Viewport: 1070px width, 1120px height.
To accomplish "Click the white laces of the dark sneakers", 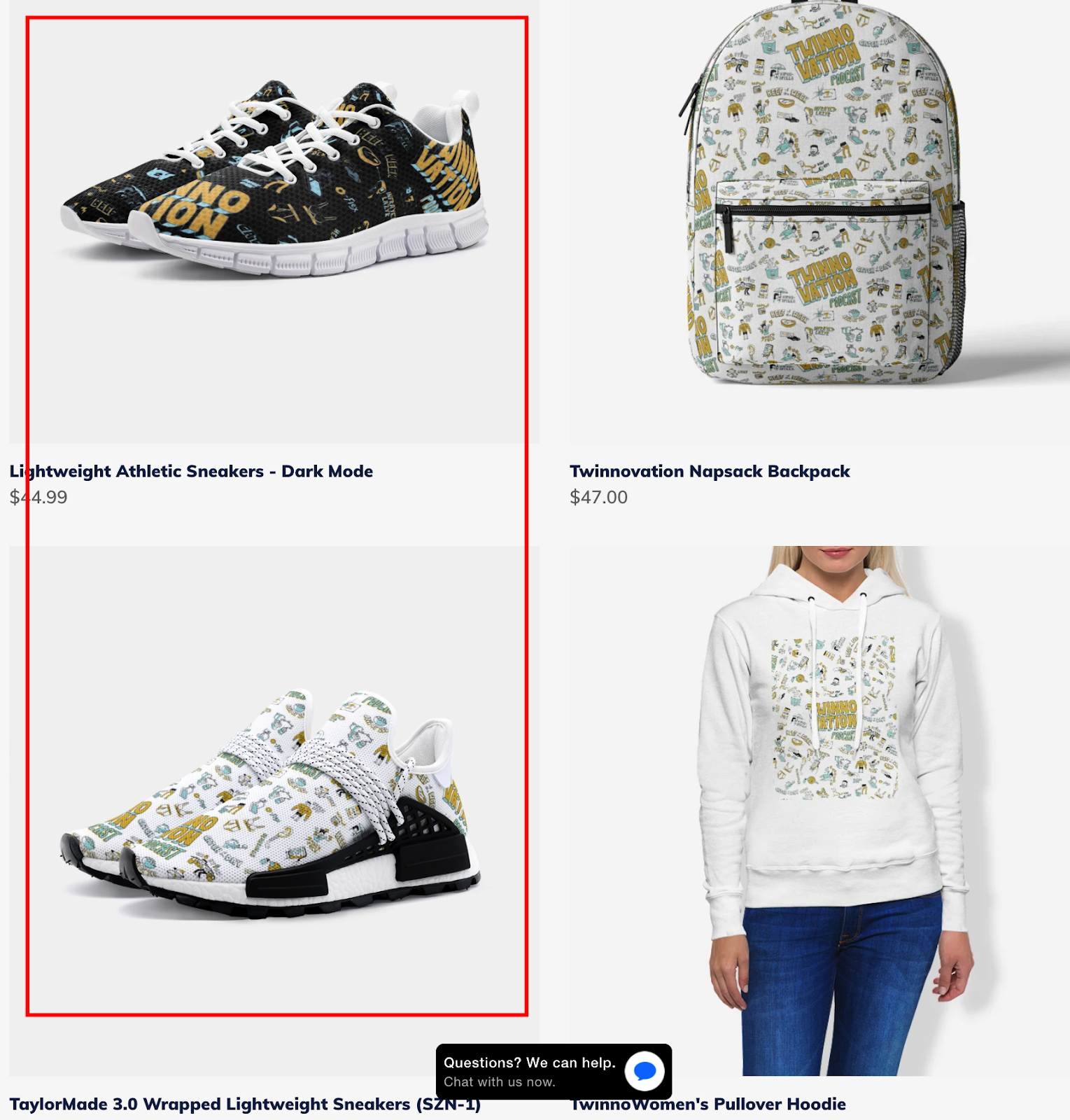I will pyautogui.click(x=280, y=140).
